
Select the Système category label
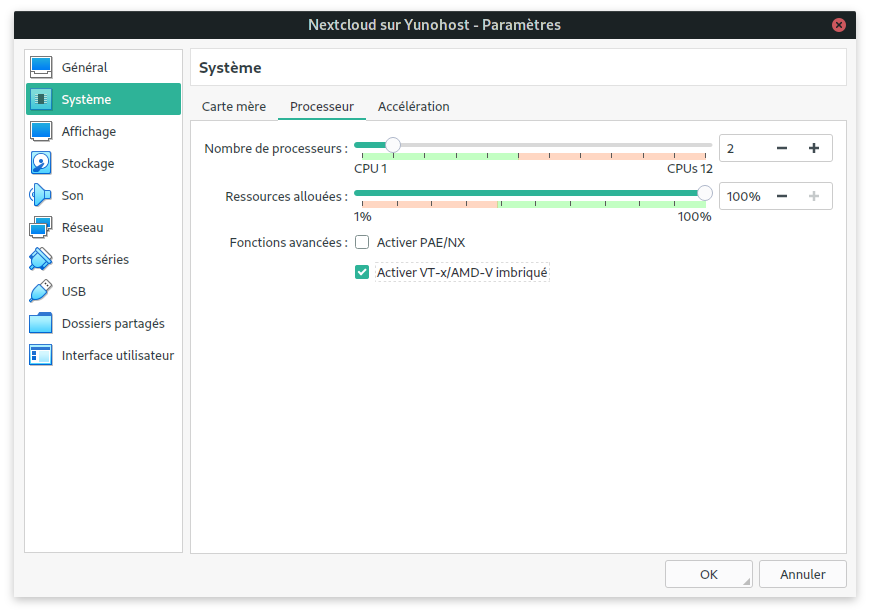[x=87, y=100]
